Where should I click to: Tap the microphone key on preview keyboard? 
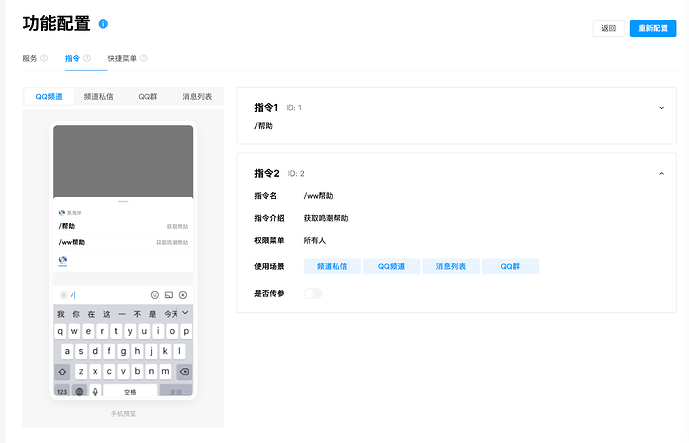click(96, 391)
